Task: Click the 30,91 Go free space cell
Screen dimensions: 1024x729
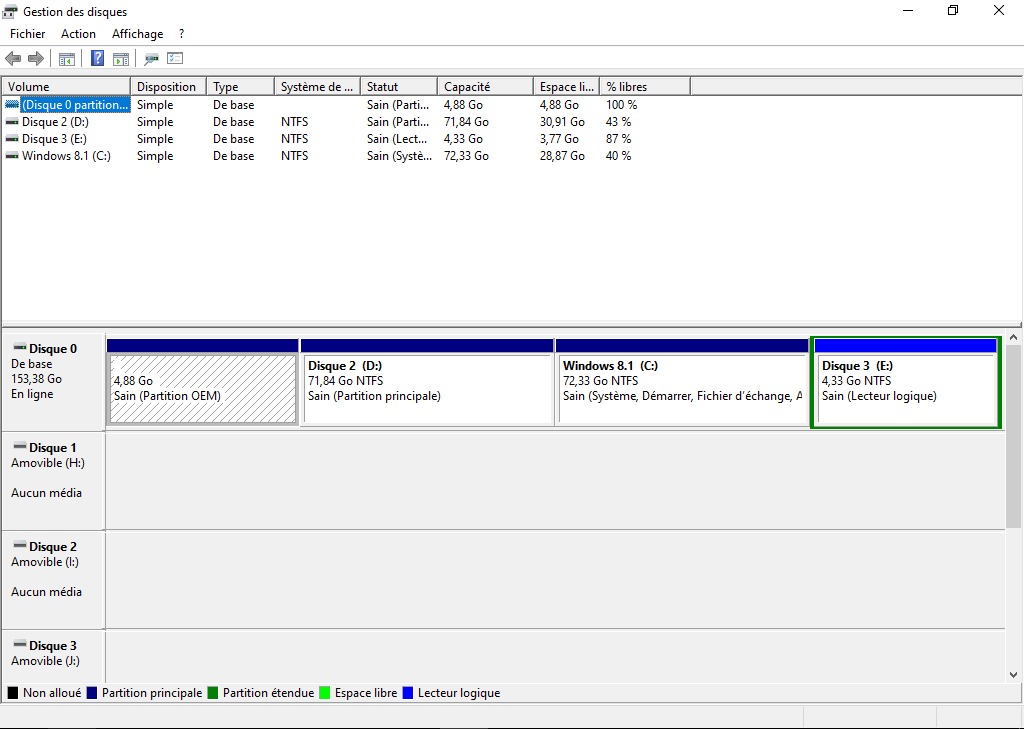Action: (x=562, y=122)
